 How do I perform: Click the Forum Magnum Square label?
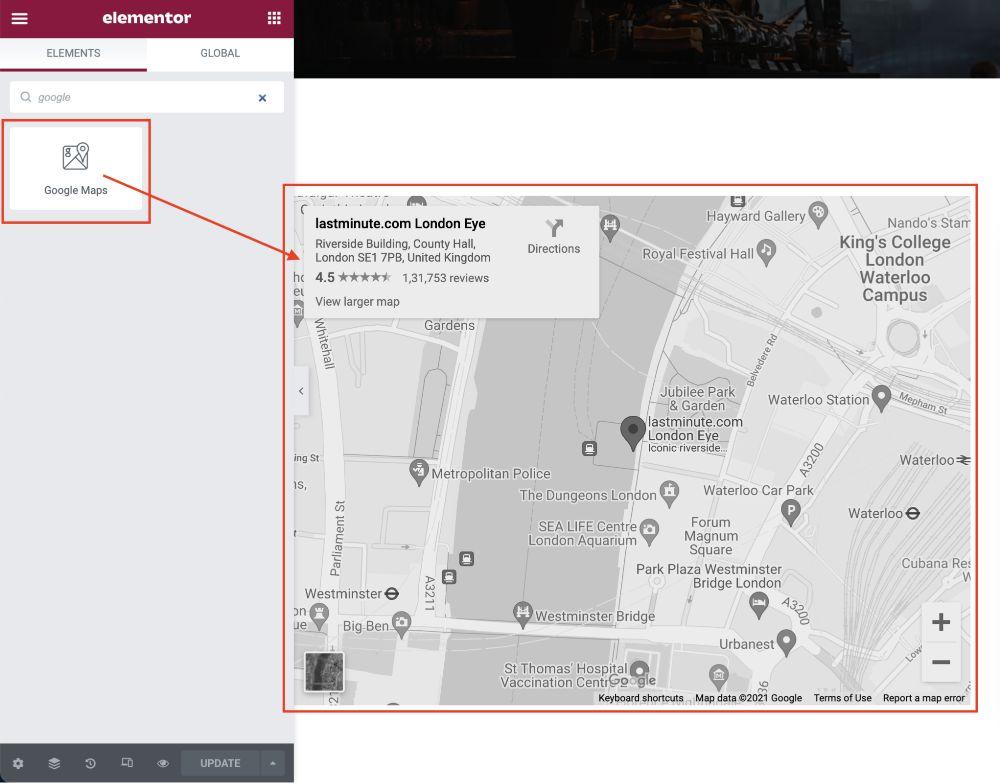coord(710,536)
